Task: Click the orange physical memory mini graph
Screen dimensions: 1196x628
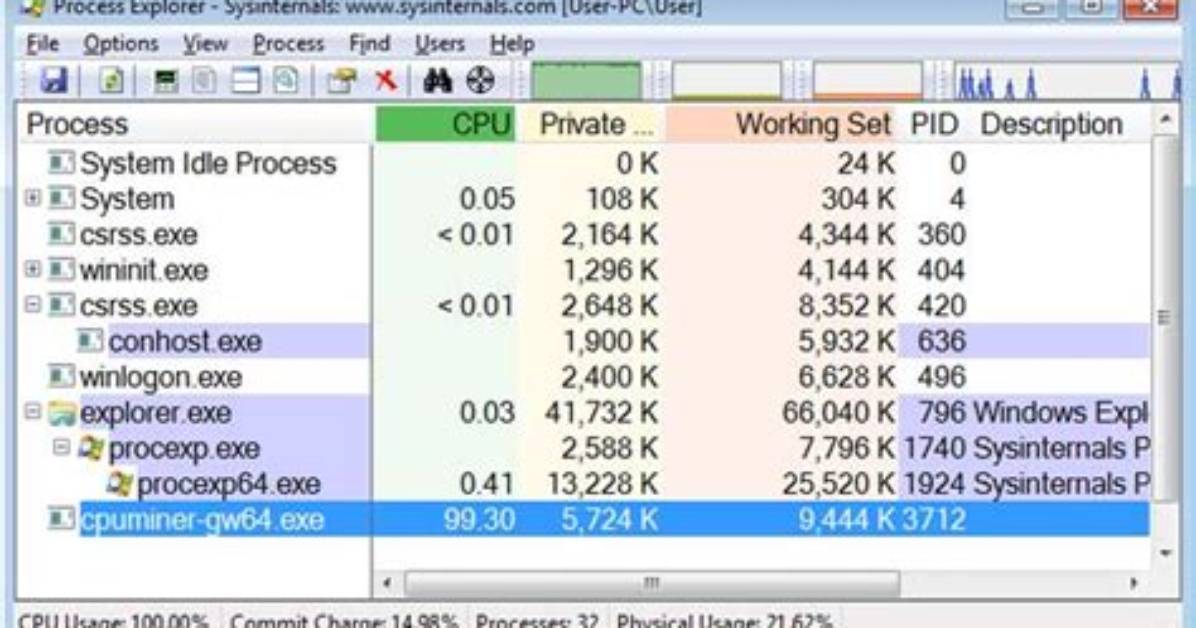Action: (867, 81)
